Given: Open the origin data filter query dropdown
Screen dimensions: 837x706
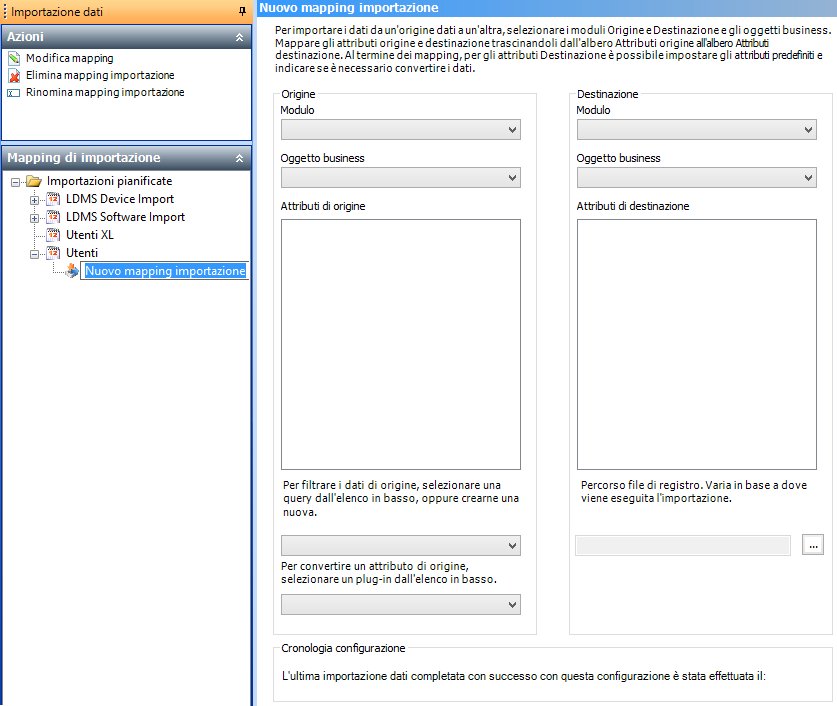Looking at the screenshot, I should [x=400, y=545].
